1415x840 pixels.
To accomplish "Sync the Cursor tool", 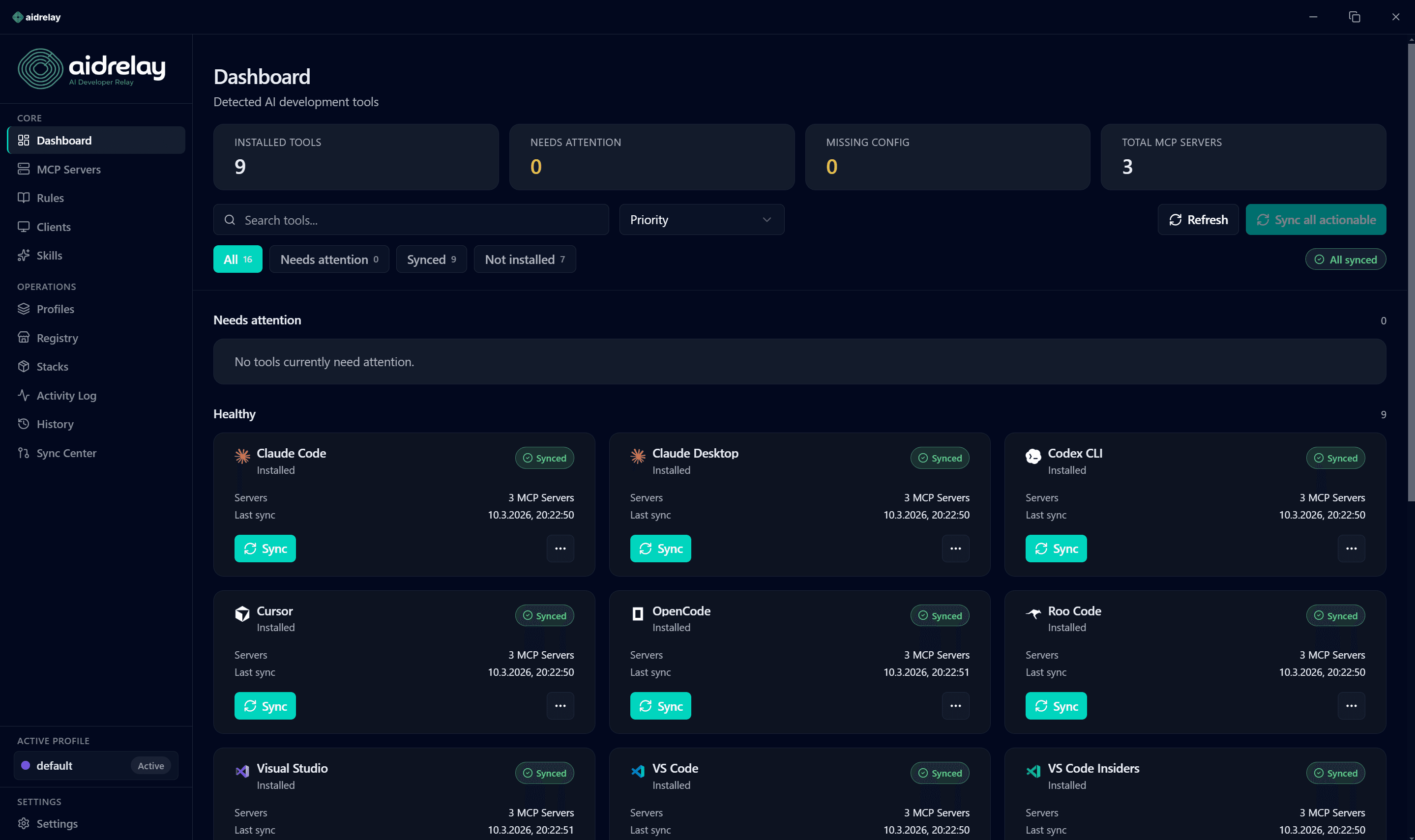I will 265,706.
